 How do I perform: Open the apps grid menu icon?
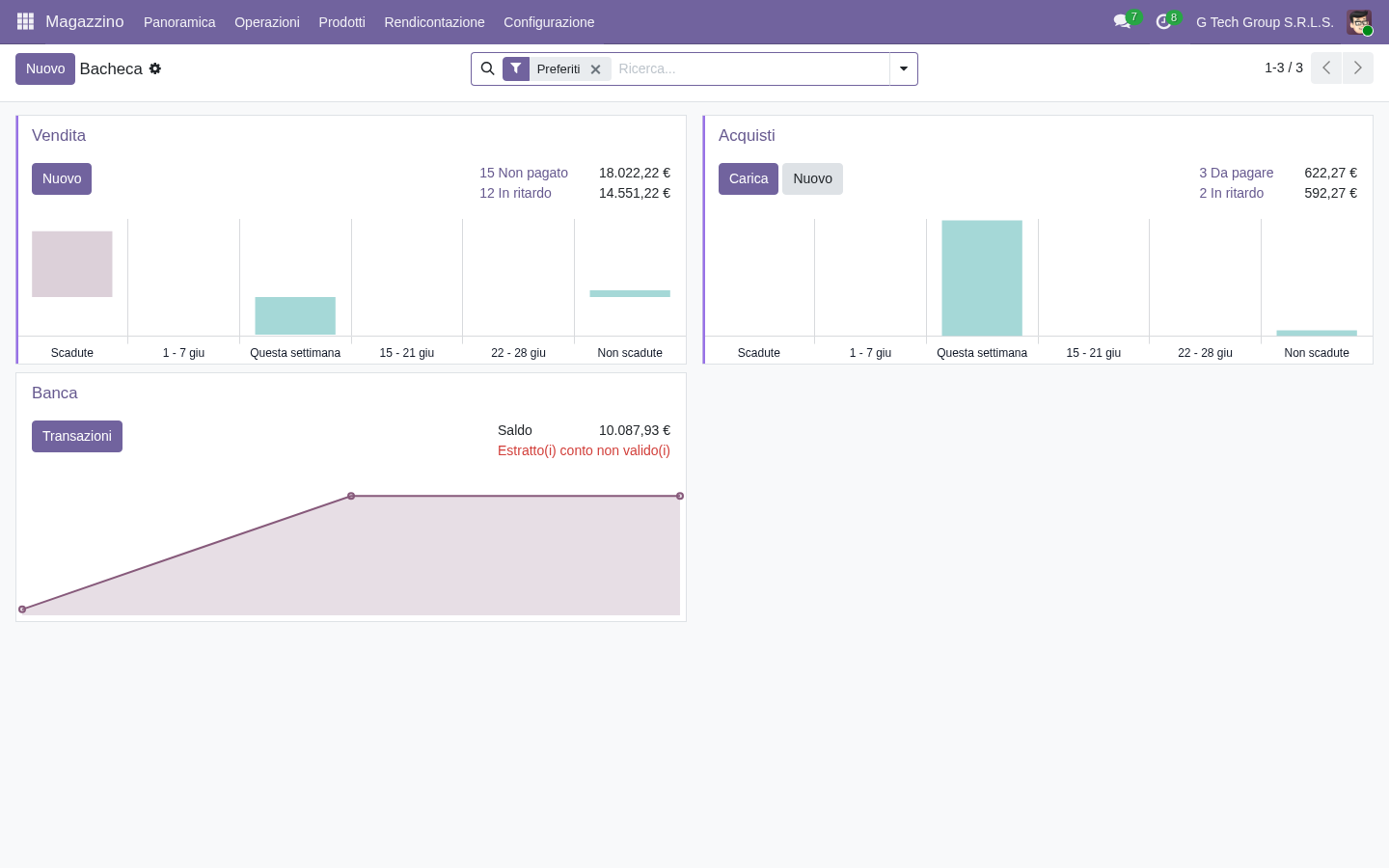[x=25, y=21]
